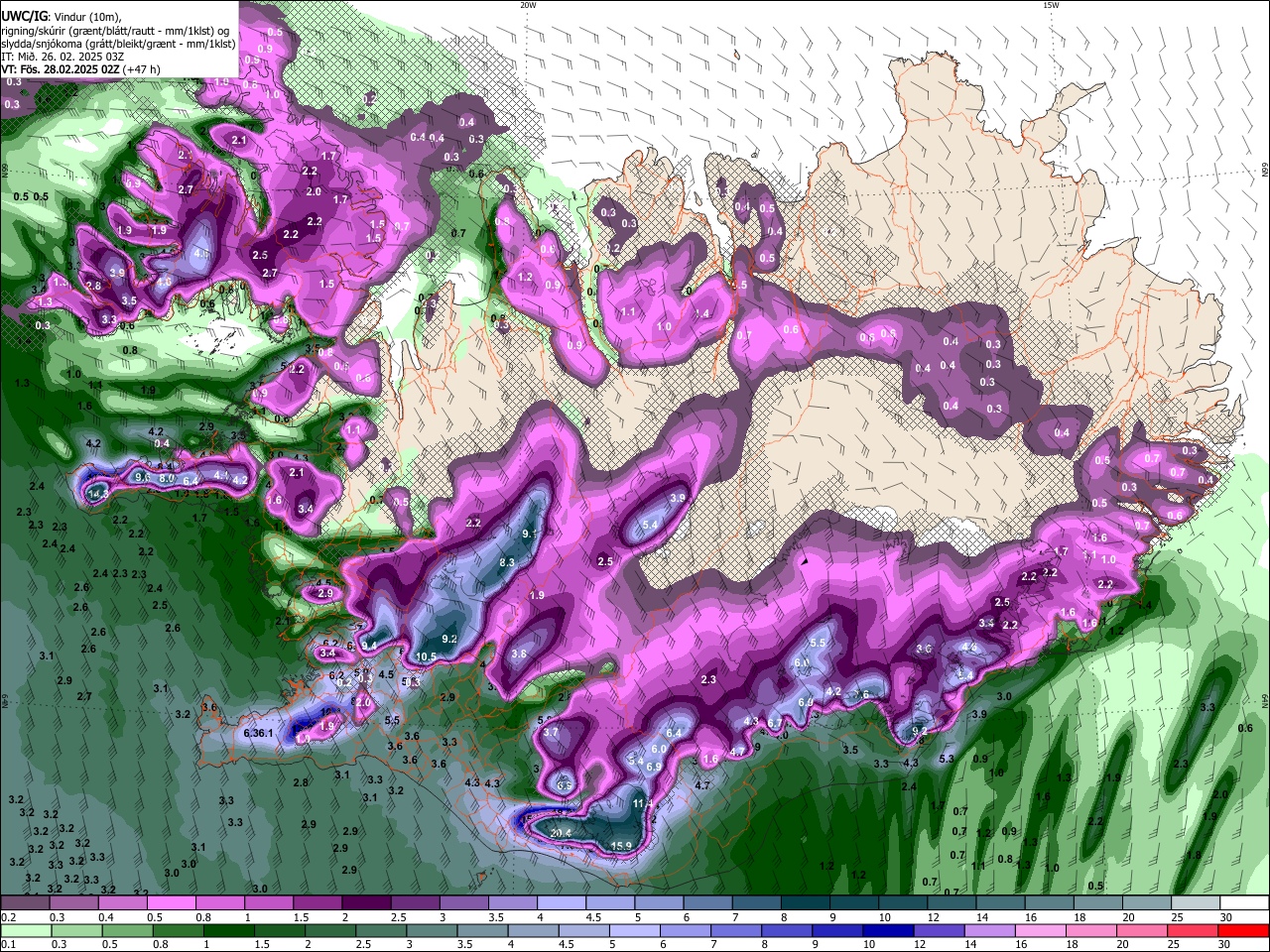This screenshot has width=1270, height=952.
Task: Click the UWC/IG title in the header box
Action: click(23, 17)
